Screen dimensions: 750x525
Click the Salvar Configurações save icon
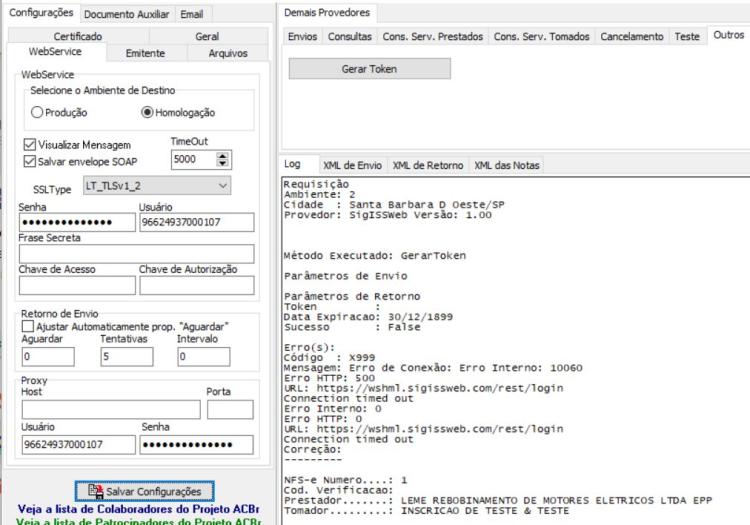point(96,491)
